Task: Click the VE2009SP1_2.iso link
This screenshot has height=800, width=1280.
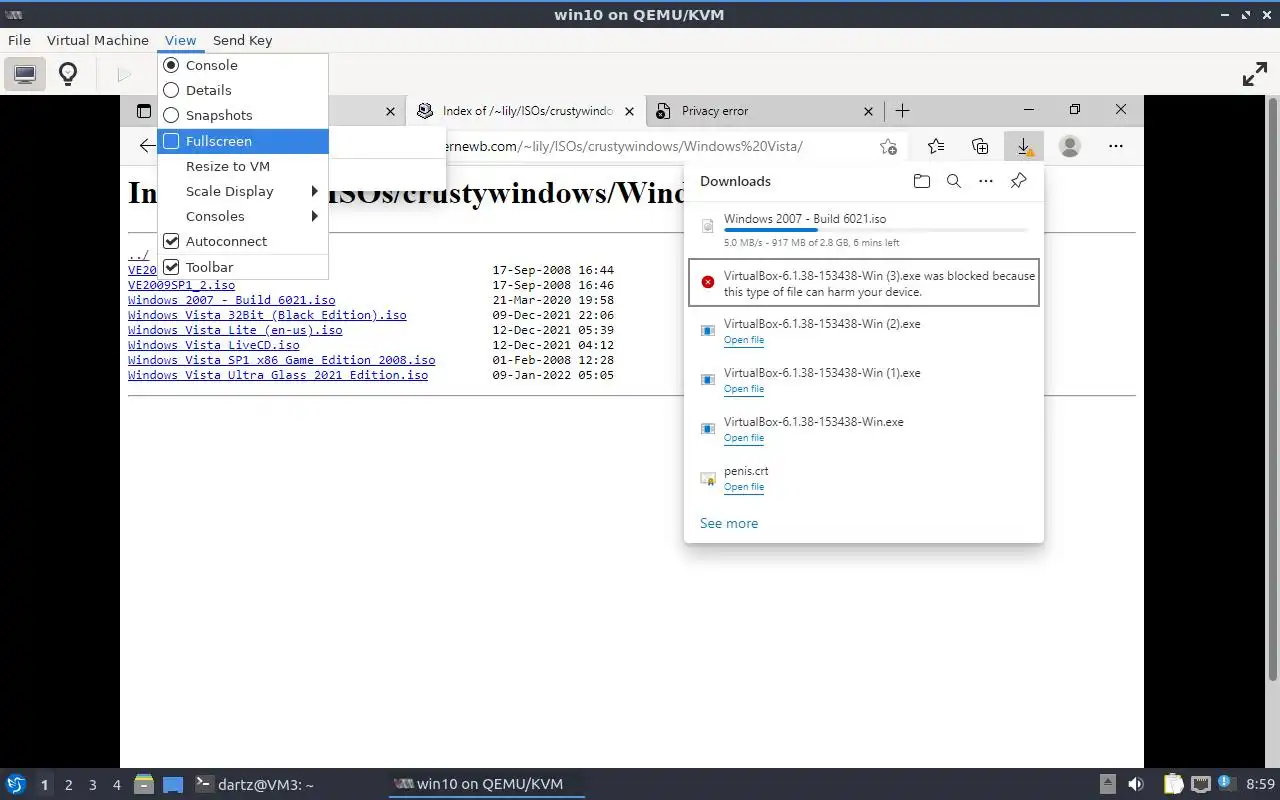Action: tap(181, 285)
